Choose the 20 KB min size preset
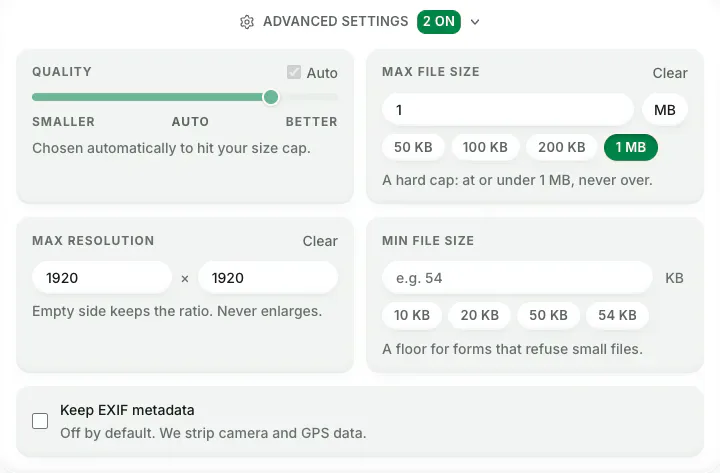Viewport: 720px width, 473px height. pos(479,315)
